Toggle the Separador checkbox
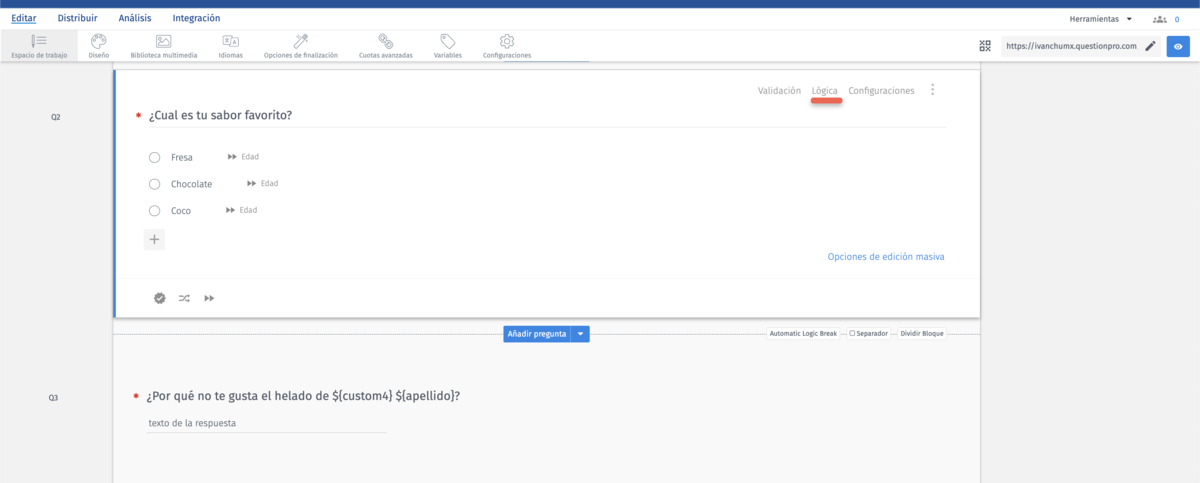This screenshot has width=1200, height=483. (852, 334)
